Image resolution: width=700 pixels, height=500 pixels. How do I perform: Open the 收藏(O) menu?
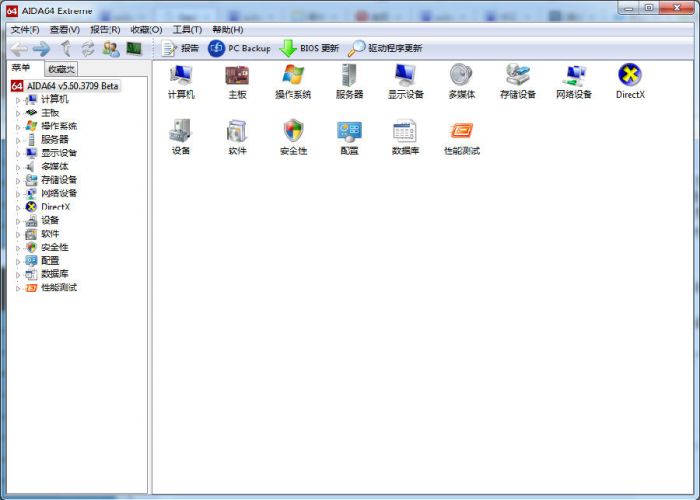(146, 29)
